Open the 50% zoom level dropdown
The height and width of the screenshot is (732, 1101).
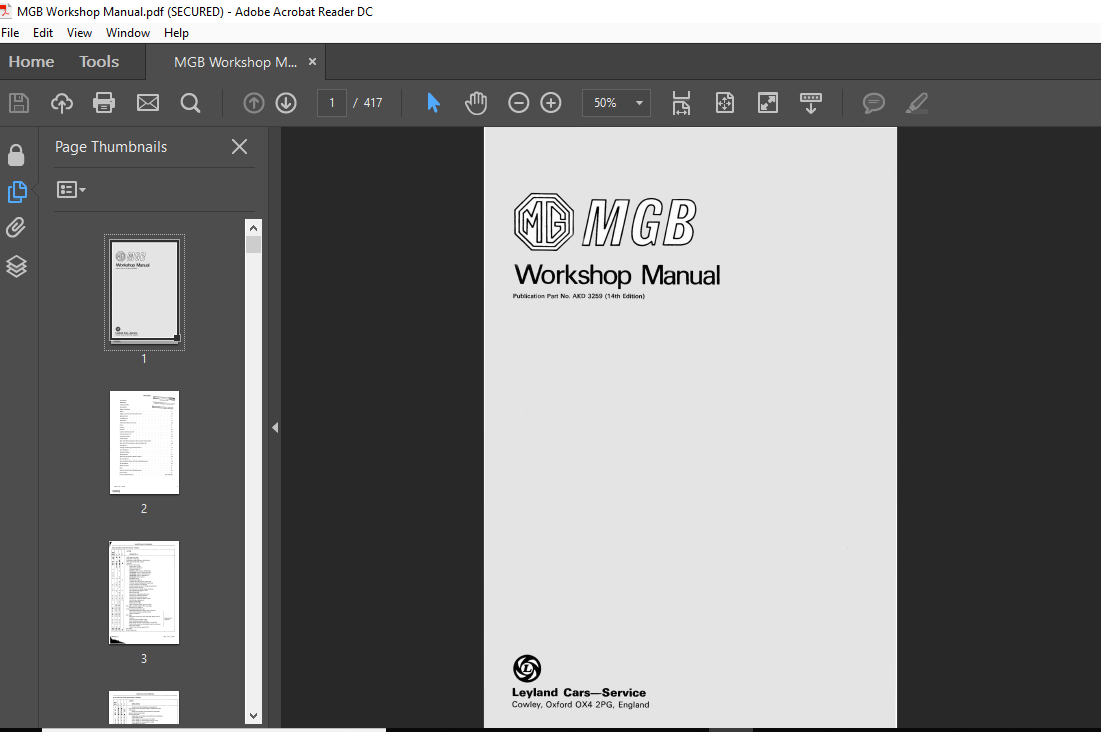click(x=617, y=103)
